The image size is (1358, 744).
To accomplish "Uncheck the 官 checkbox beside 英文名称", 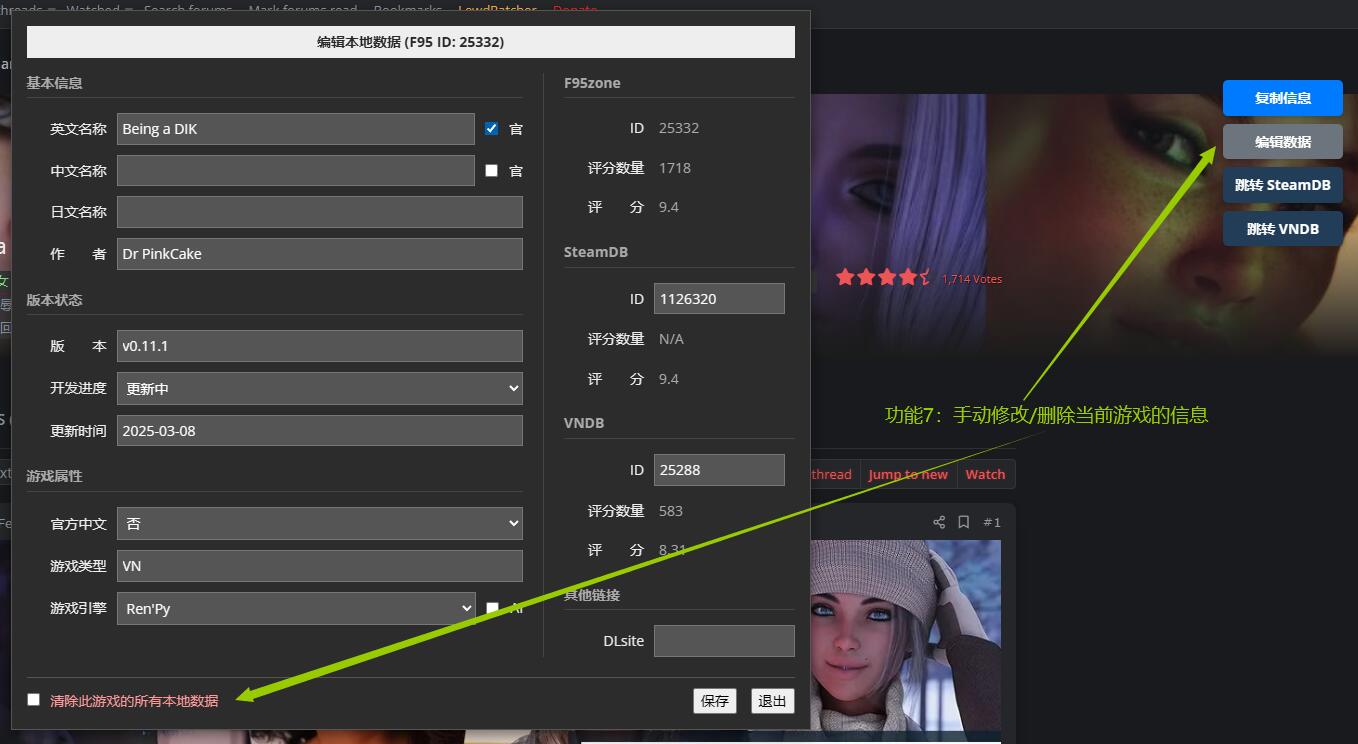I will coord(491,128).
